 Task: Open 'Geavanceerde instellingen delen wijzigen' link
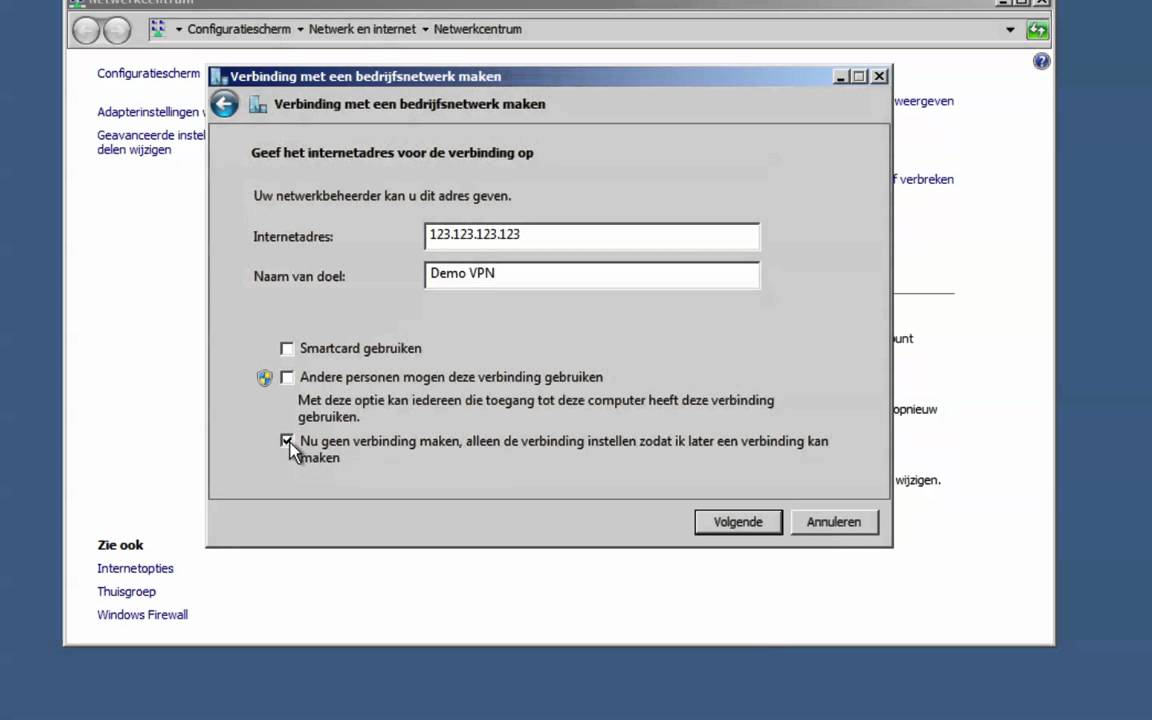tap(151, 142)
